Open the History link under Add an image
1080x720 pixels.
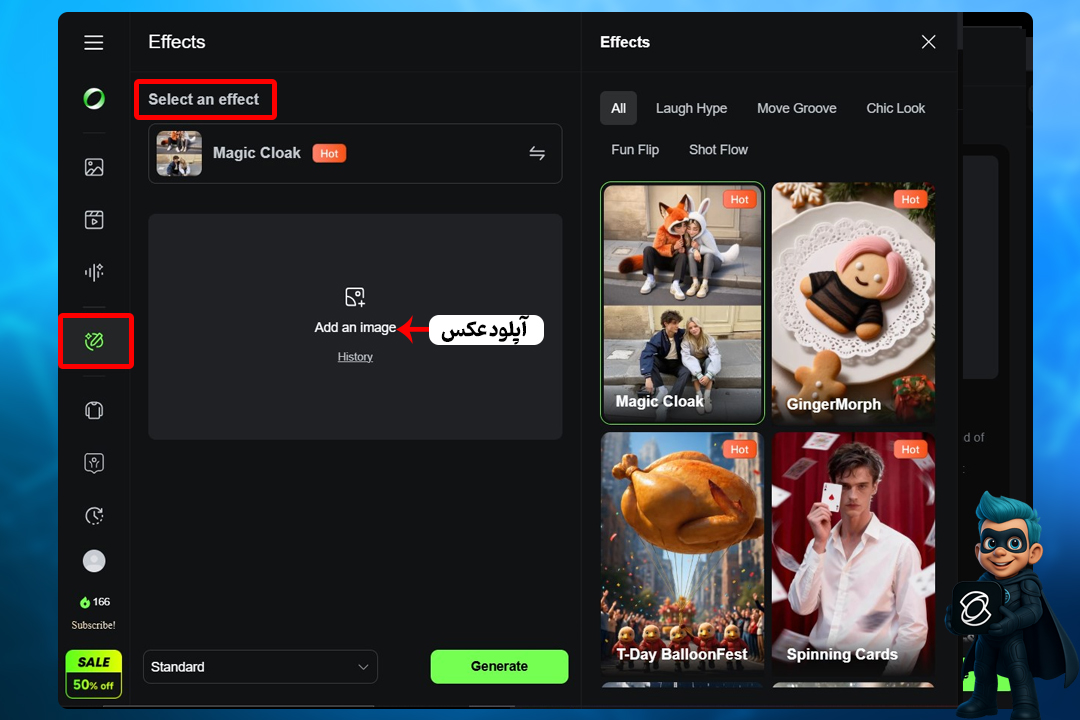[355, 357]
